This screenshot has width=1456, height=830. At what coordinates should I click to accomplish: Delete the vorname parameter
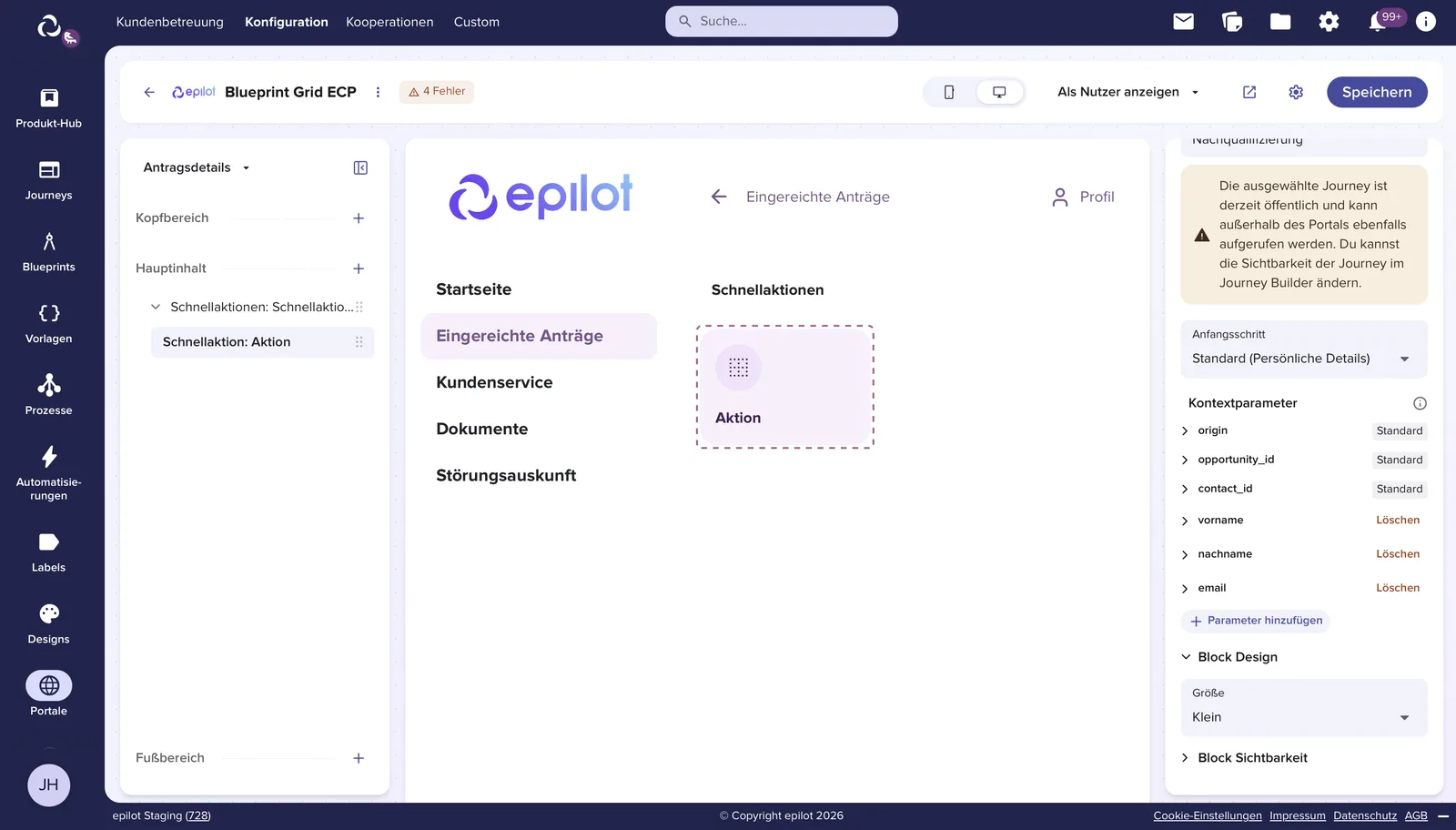coord(1398,521)
